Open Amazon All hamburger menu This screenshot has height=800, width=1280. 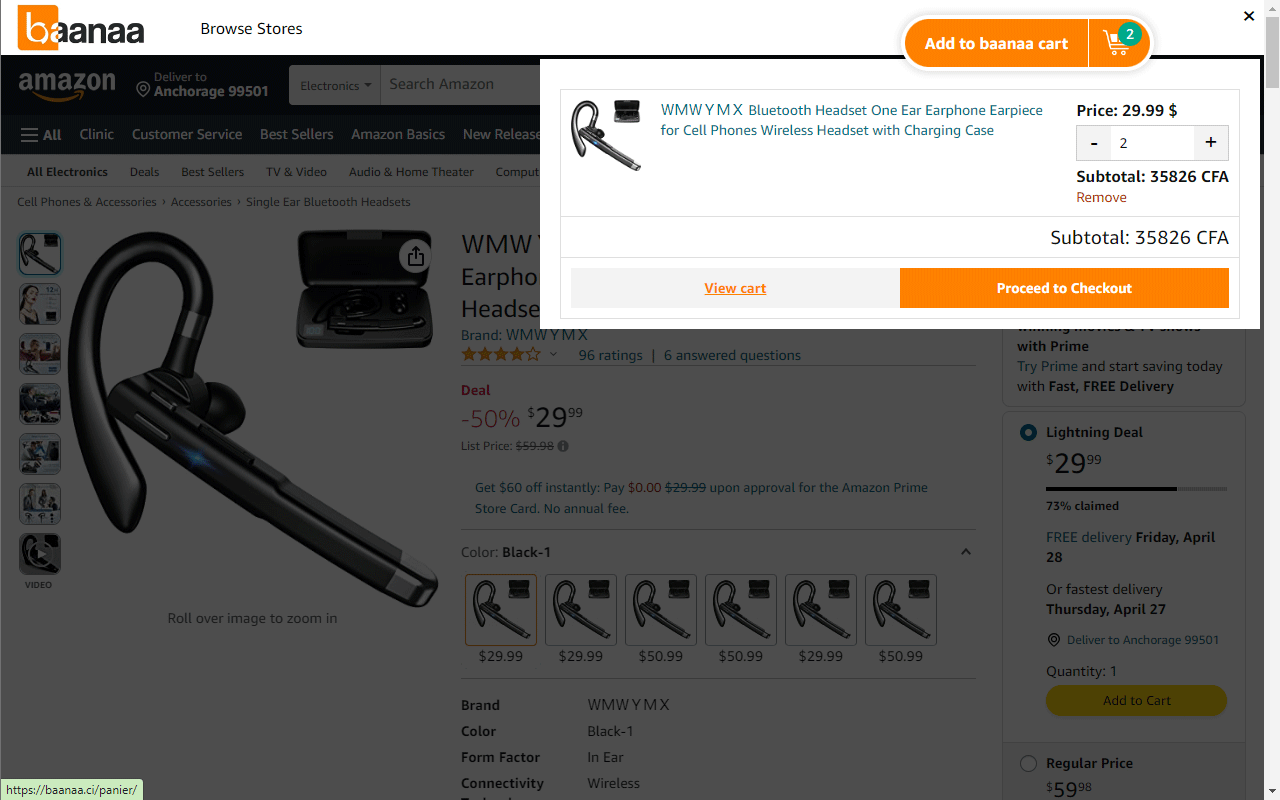pyautogui.click(x=41, y=135)
